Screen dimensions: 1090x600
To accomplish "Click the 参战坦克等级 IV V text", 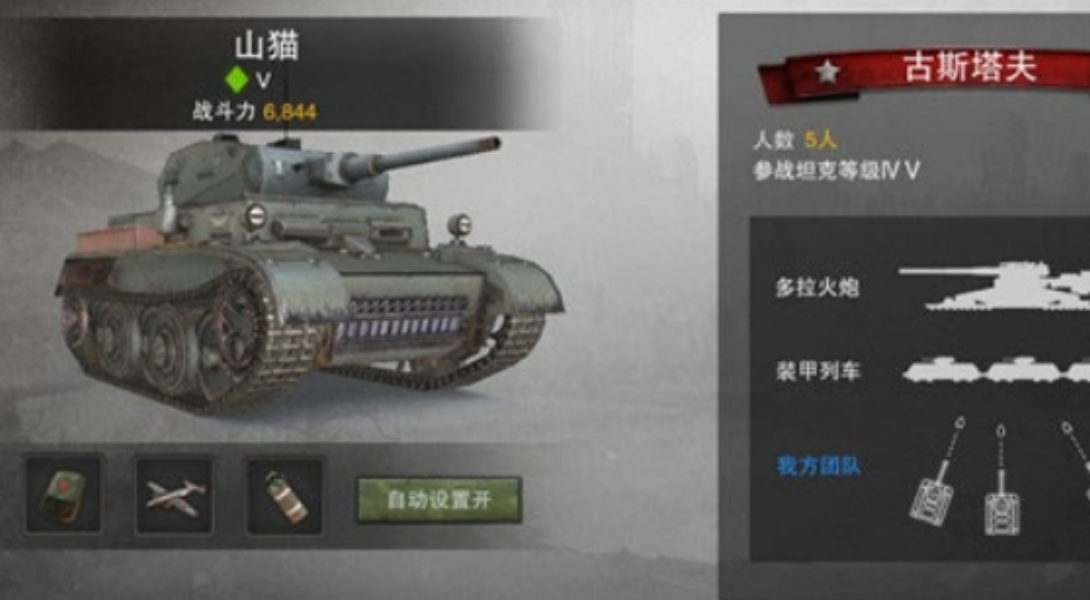I will click(x=836, y=171).
